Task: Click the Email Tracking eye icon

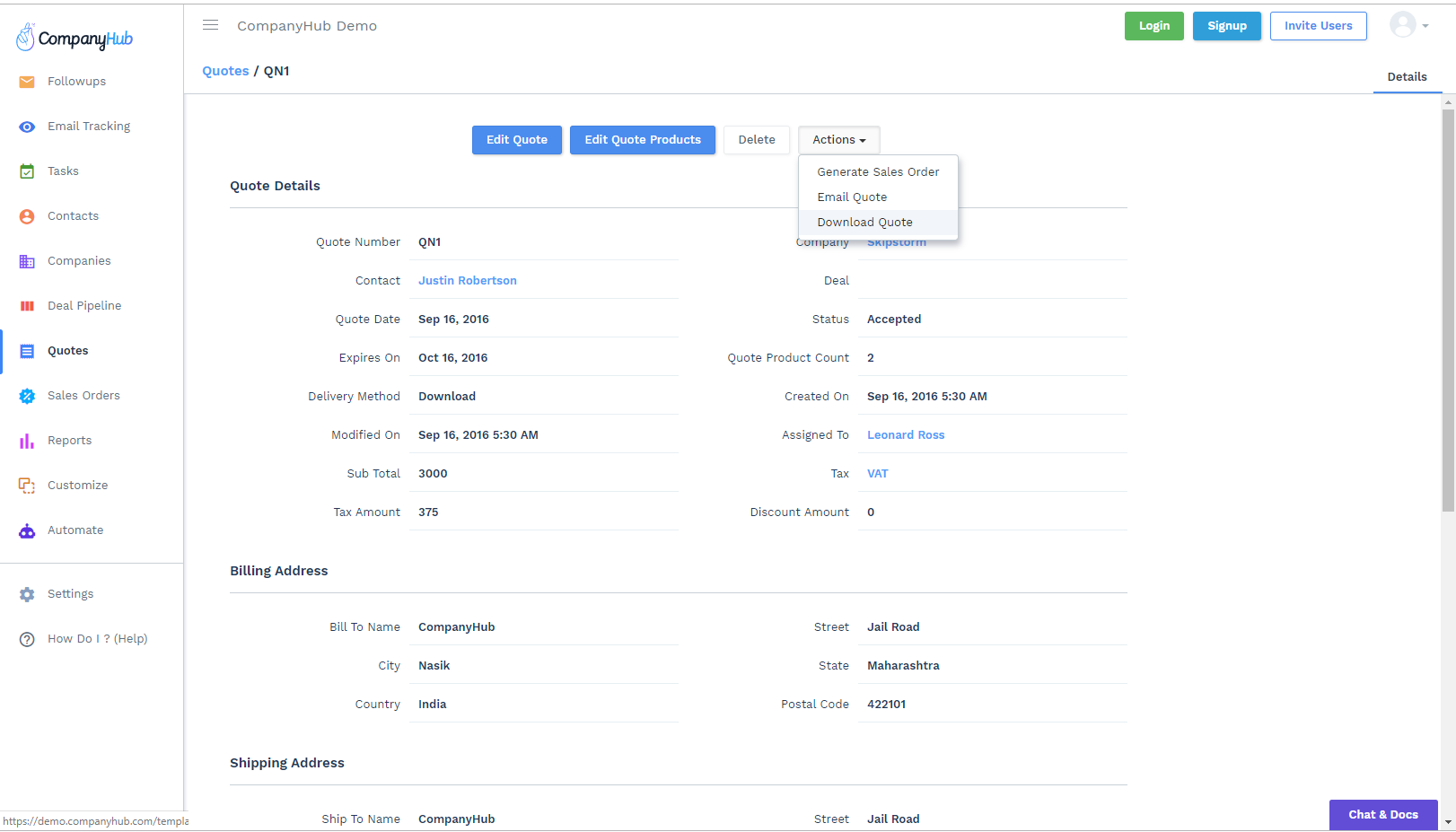Action: [27, 127]
